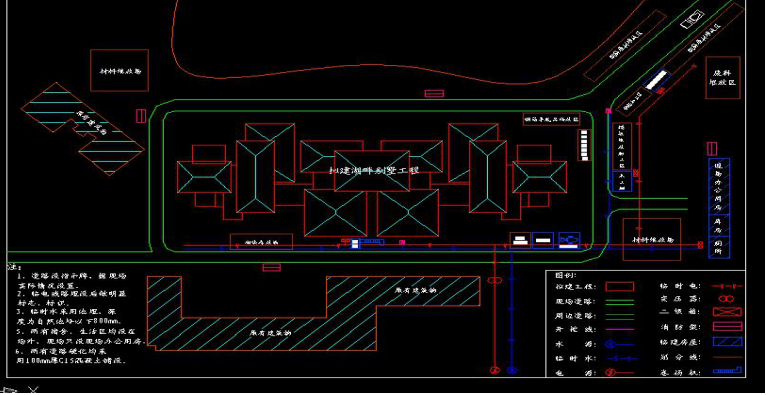Click the 水源 legend label text
Viewport: 775px width, 395px height.
point(576,344)
